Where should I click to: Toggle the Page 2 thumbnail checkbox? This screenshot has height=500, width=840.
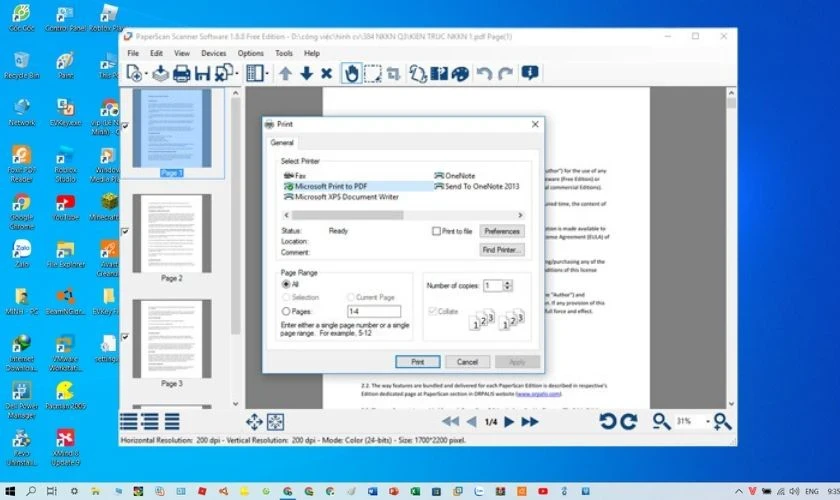point(125,231)
